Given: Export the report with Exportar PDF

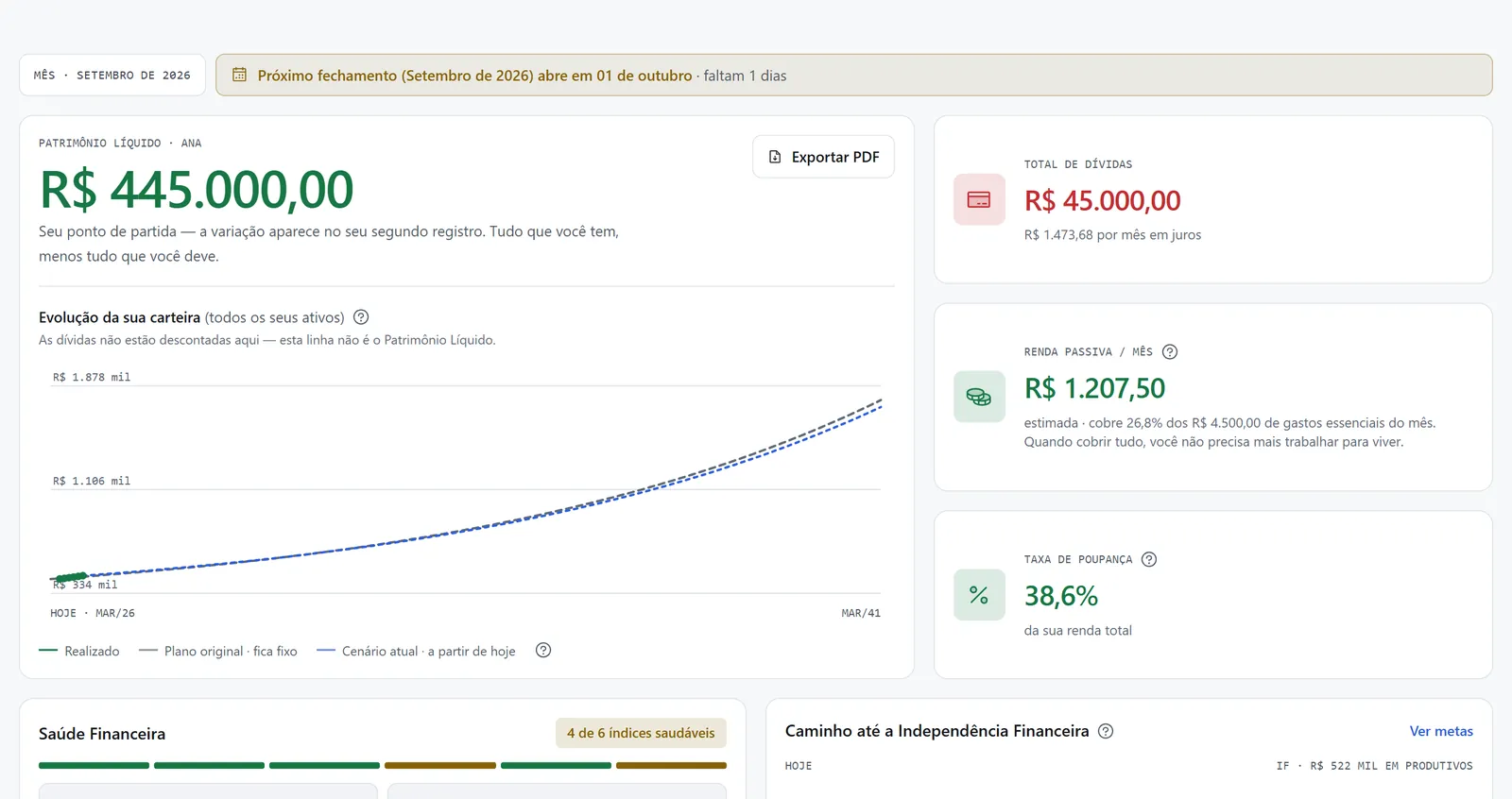Looking at the screenshot, I should coord(823,157).
